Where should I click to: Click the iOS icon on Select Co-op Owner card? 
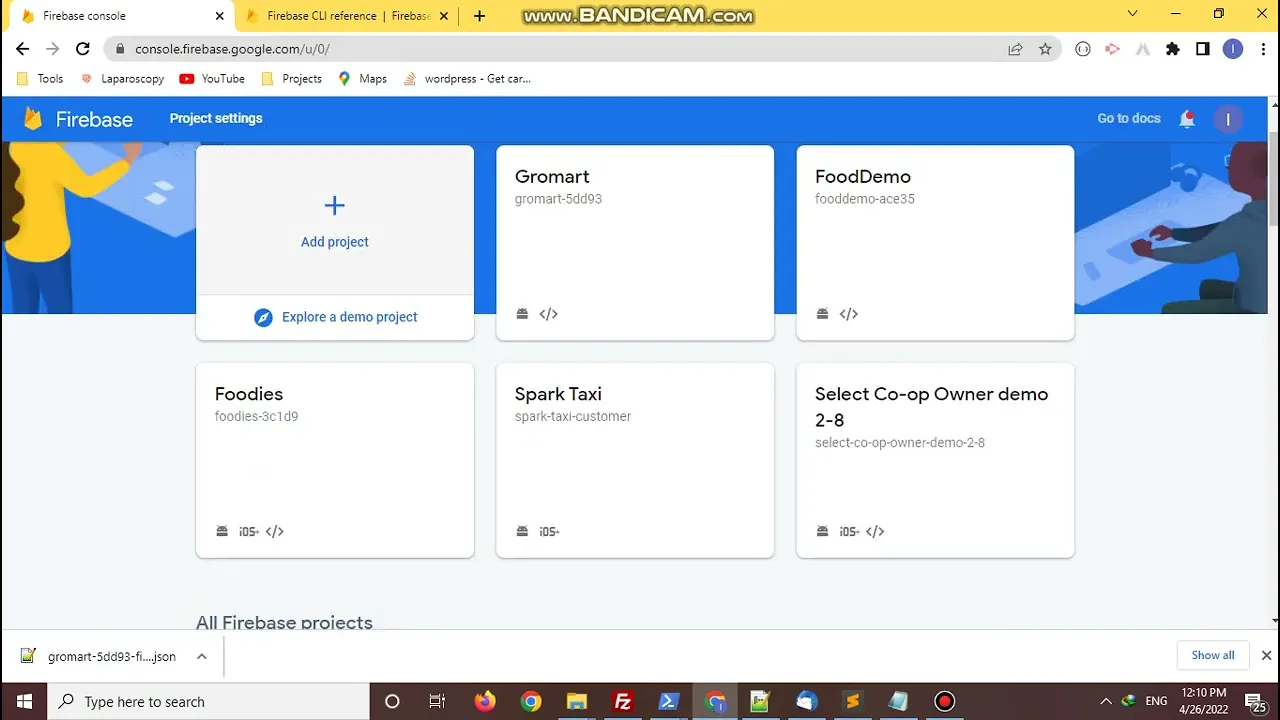point(849,531)
